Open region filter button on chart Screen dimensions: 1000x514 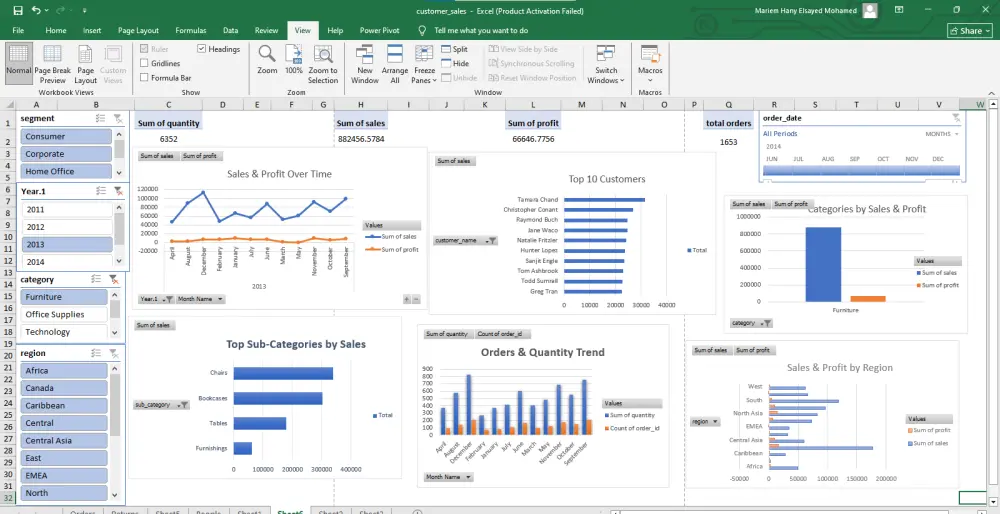coord(705,422)
